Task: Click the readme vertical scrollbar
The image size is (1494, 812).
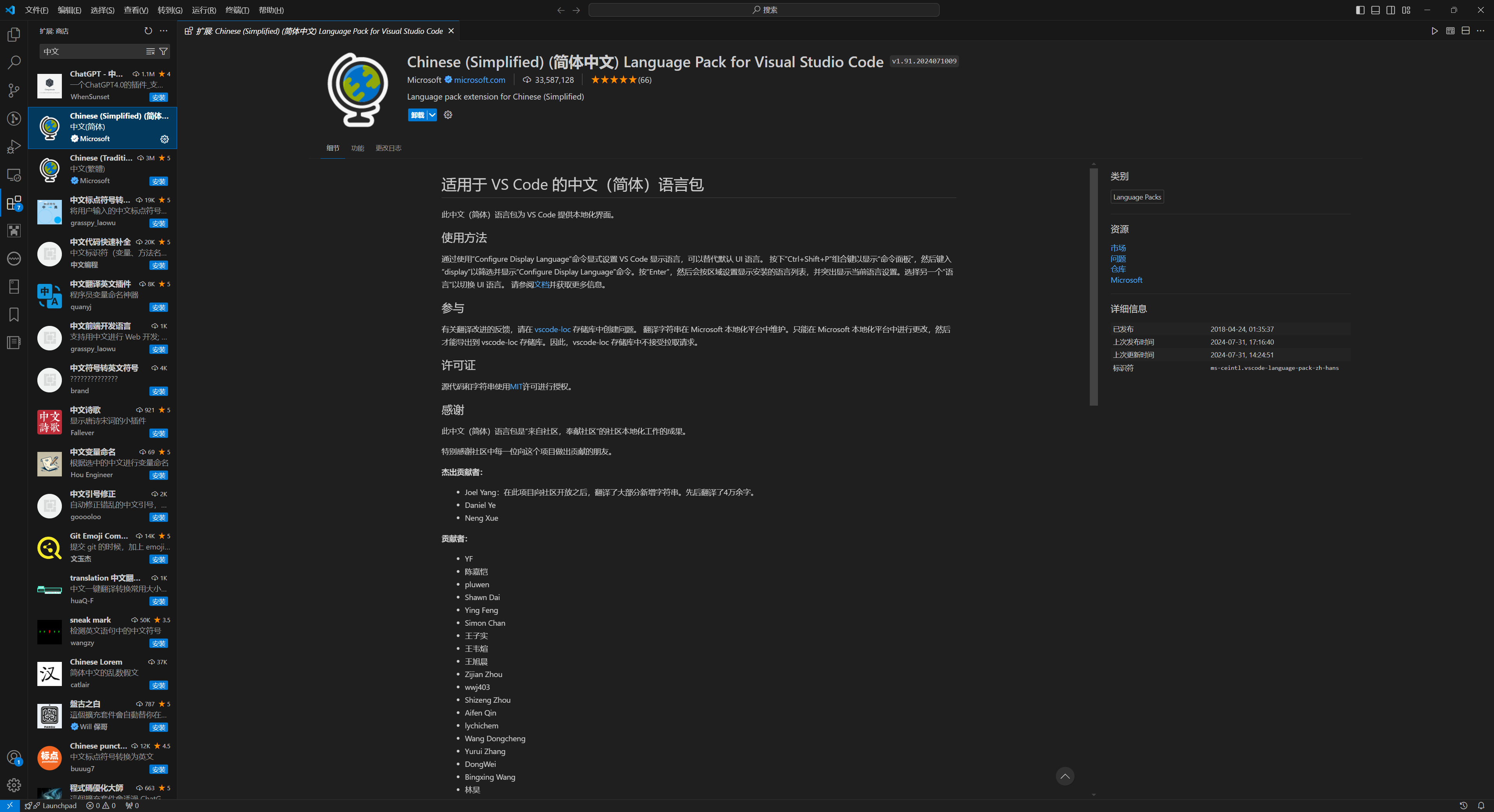Action: (x=1093, y=287)
